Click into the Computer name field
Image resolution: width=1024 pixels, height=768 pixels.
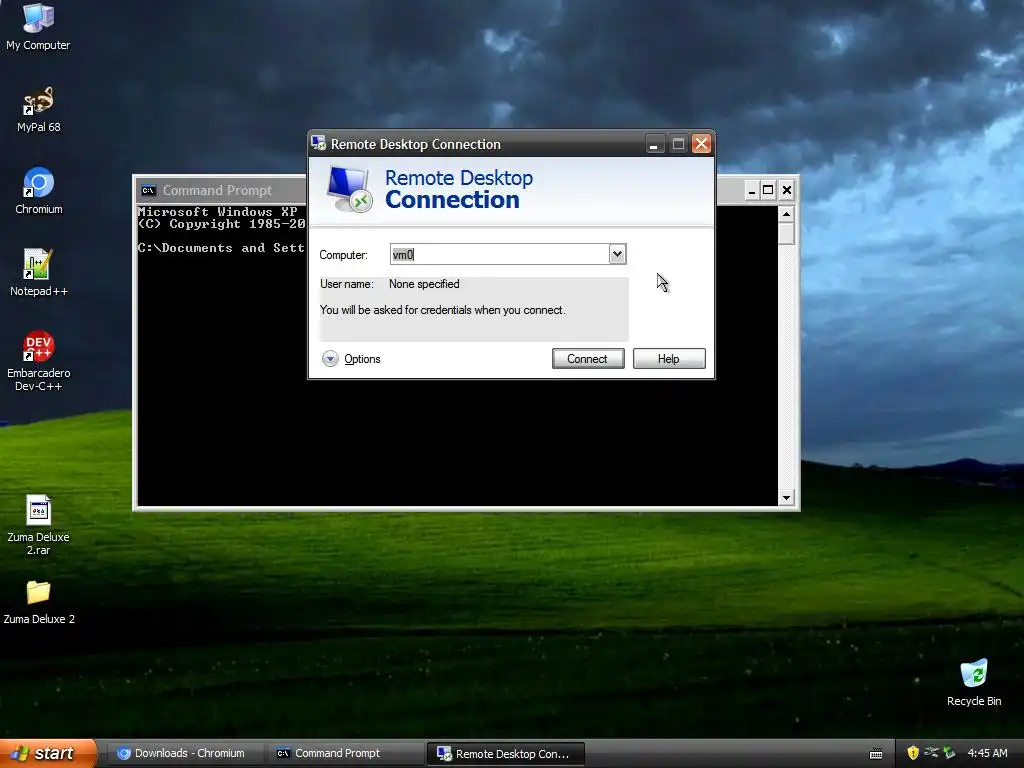point(500,254)
